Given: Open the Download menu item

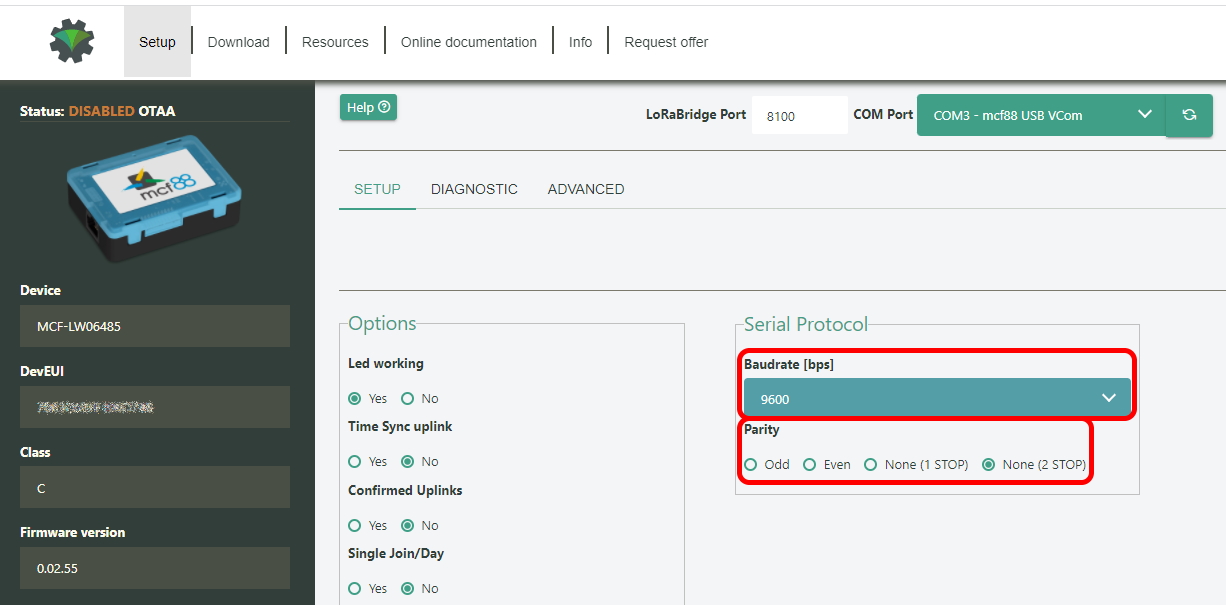Looking at the screenshot, I should point(238,42).
